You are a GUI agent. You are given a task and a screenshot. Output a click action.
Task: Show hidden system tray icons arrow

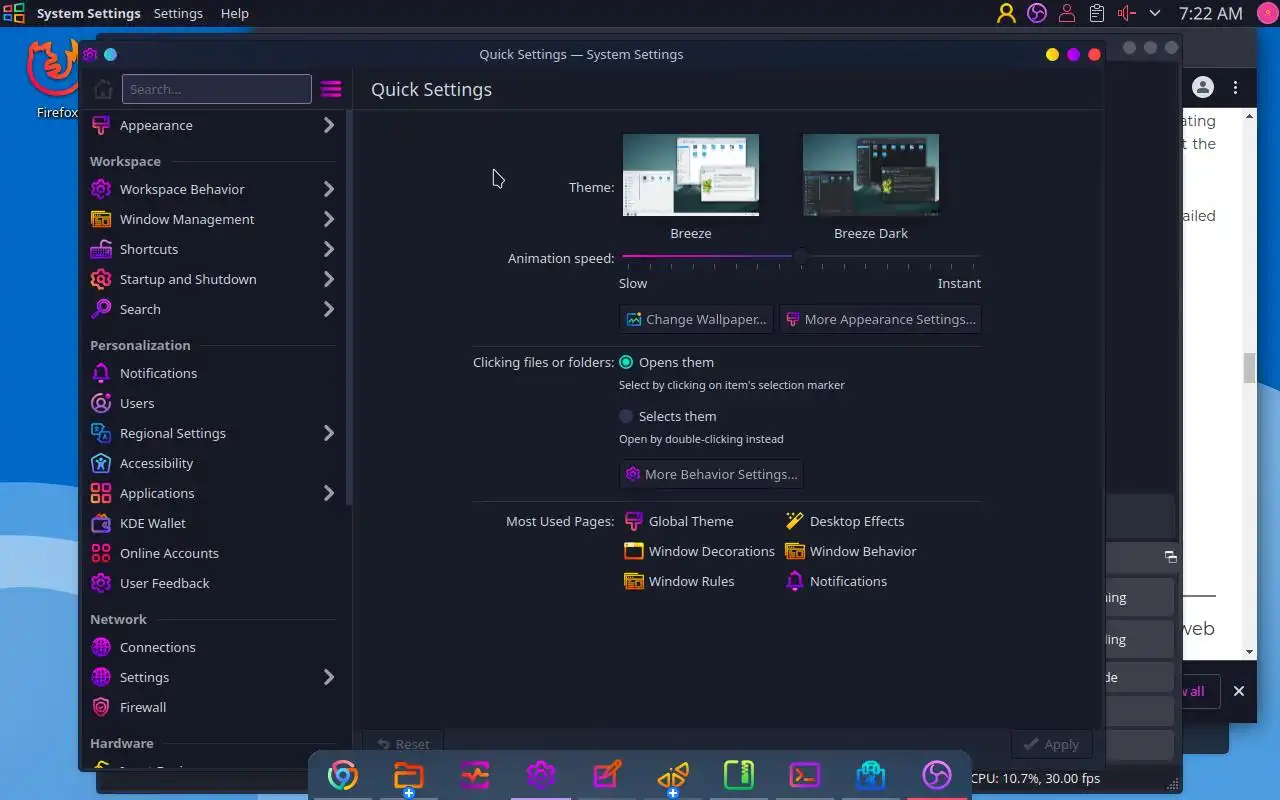(x=1155, y=13)
